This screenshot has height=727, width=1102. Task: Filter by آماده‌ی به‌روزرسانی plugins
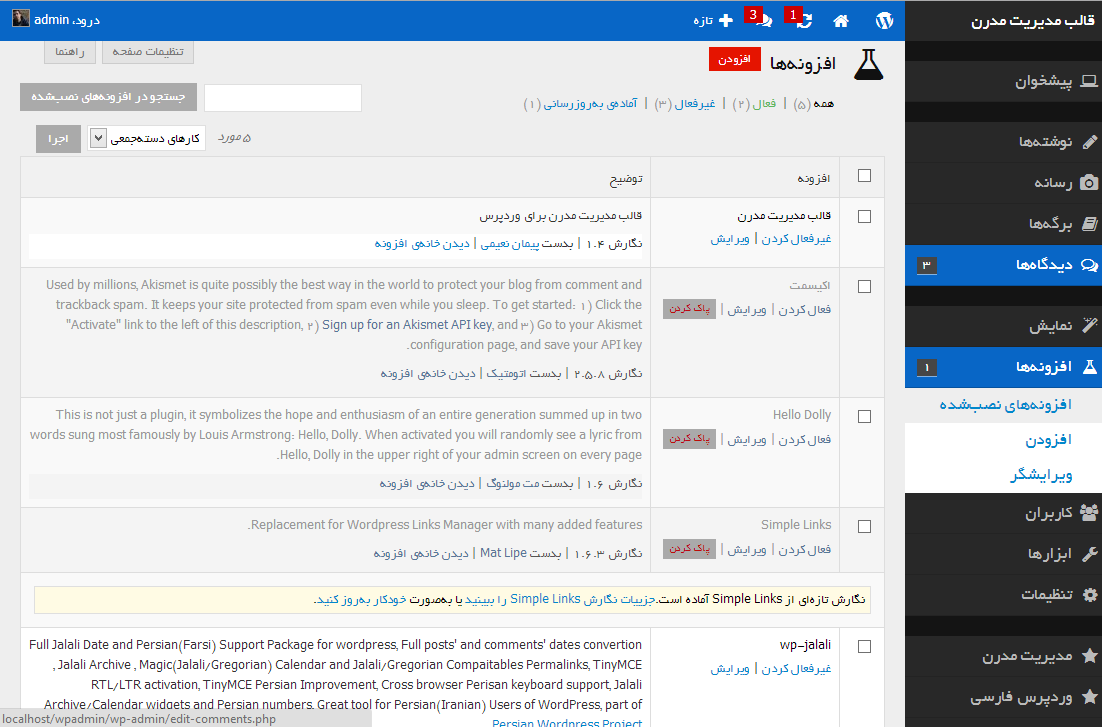pyautogui.click(x=590, y=104)
